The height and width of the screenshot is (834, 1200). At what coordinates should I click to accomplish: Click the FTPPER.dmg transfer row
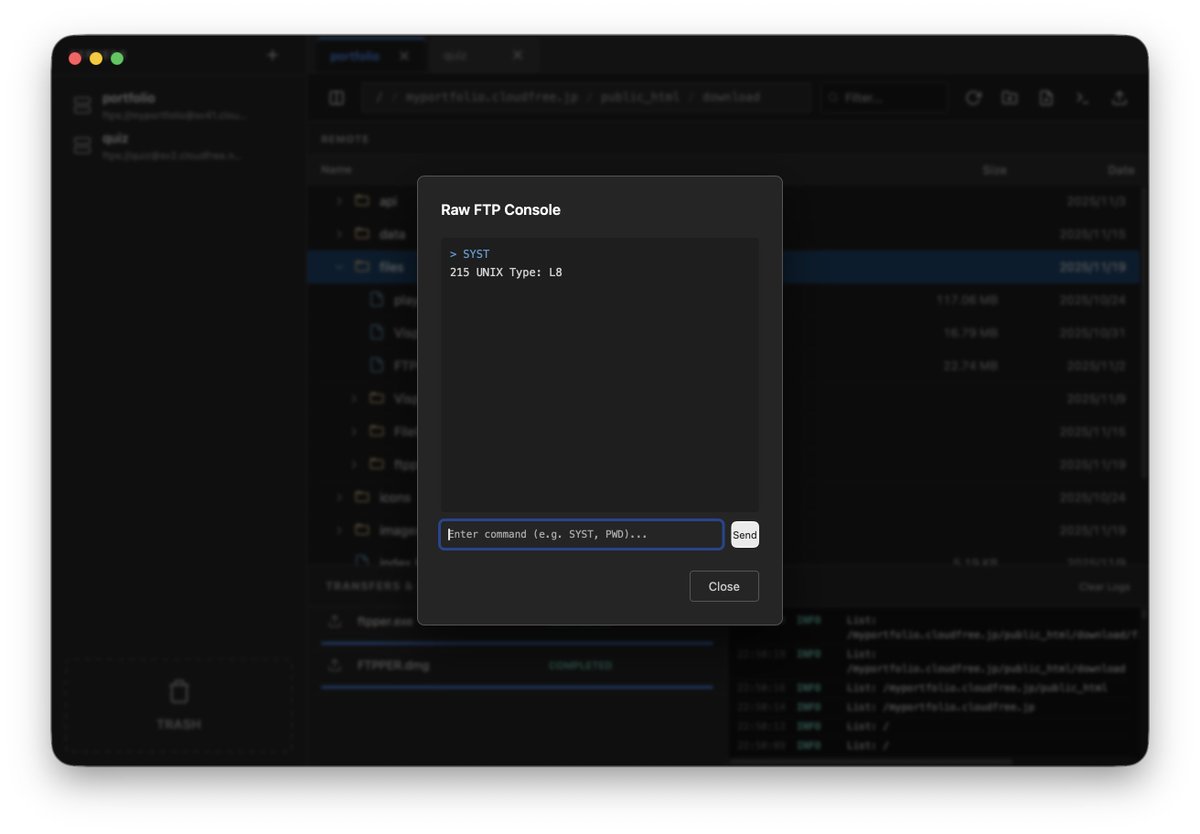[518, 667]
